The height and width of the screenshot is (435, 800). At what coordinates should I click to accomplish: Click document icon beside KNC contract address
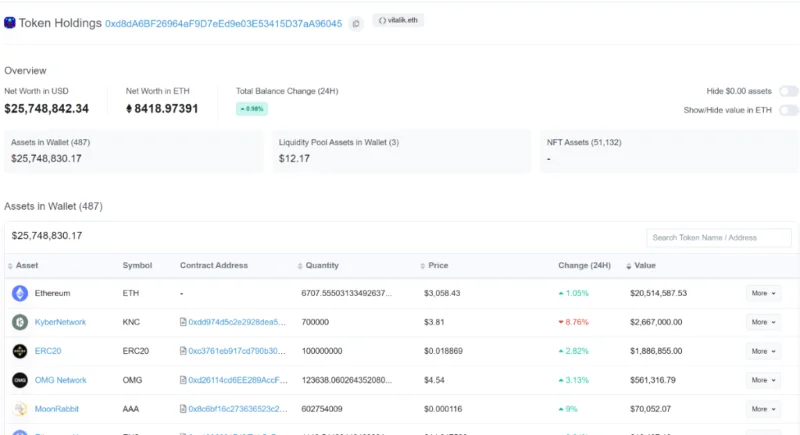pos(183,322)
